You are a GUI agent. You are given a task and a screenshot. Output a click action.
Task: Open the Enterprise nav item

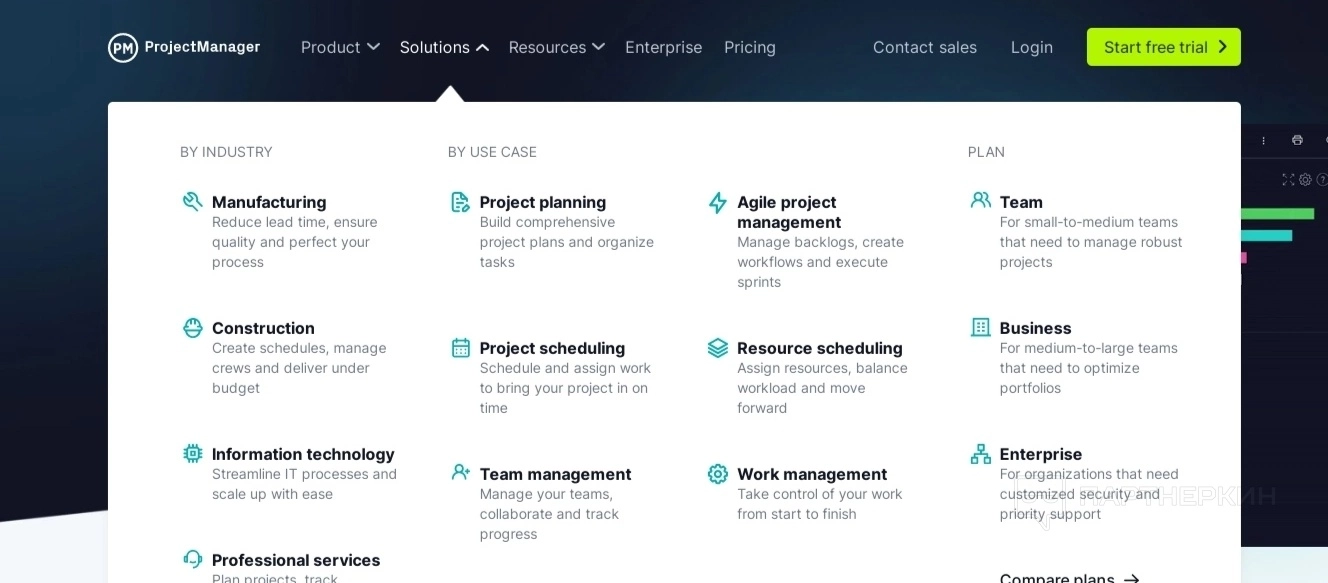663,47
